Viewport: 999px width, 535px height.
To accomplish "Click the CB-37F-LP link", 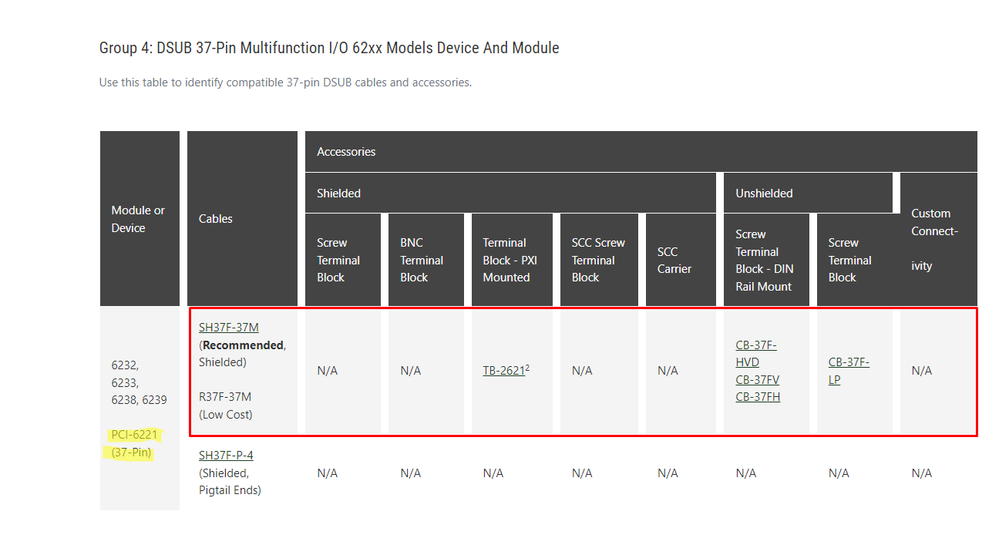I will (x=848, y=371).
